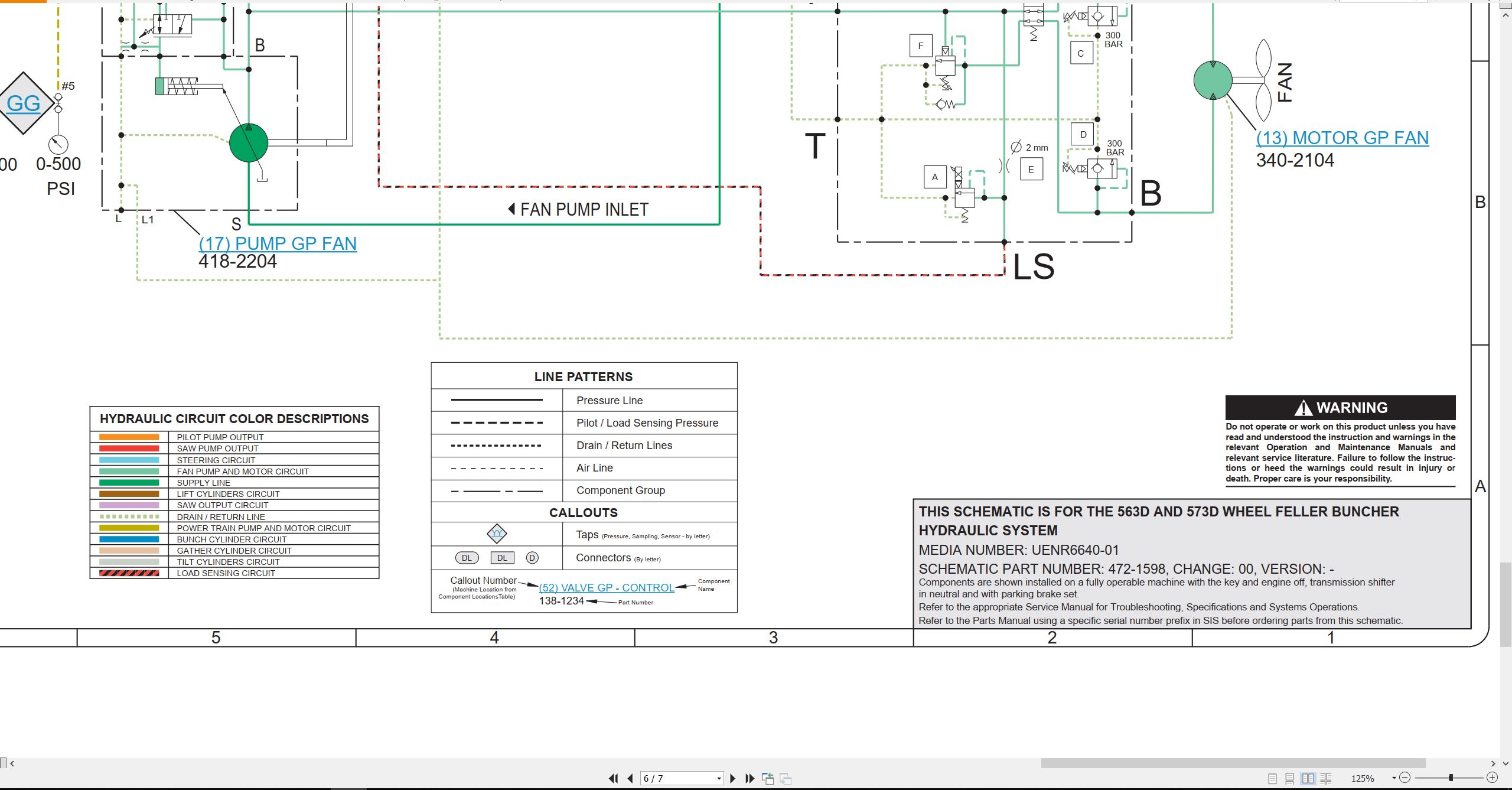Click the horizontal scroll left arrow

[12, 763]
